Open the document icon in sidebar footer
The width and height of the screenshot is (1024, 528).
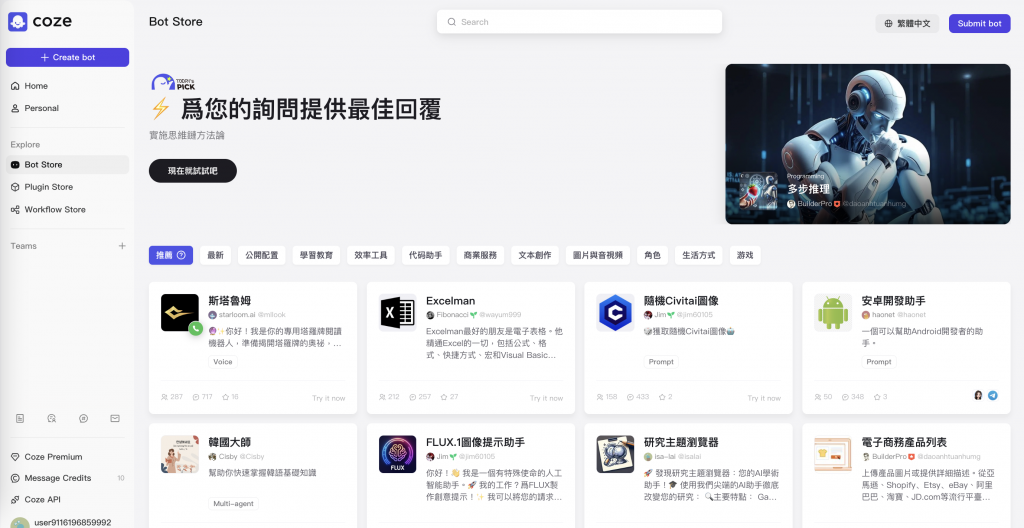pyautogui.click(x=20, y=418)
